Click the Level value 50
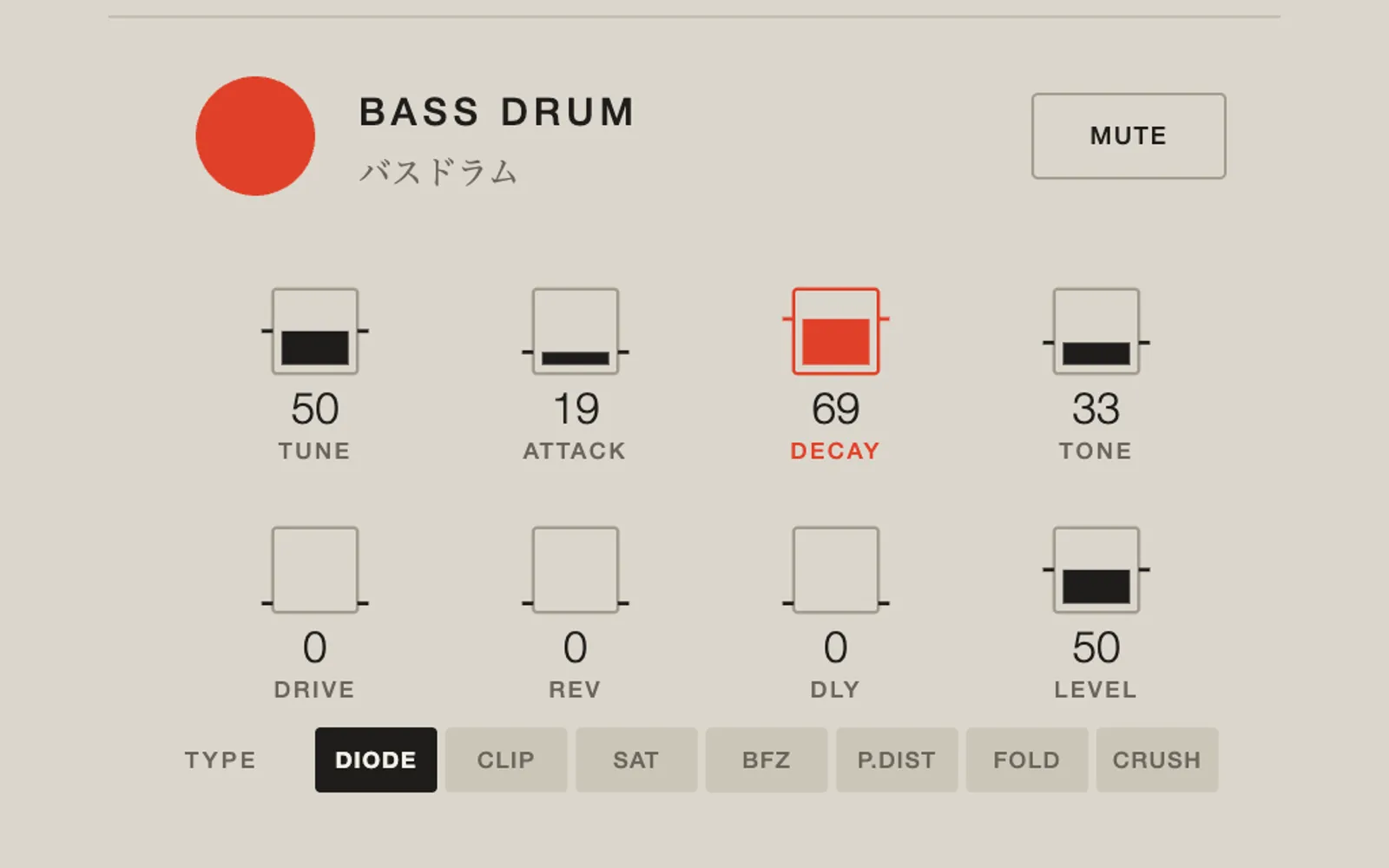The height and width of the screenshot is (868, 1389). coord(1096,648)
